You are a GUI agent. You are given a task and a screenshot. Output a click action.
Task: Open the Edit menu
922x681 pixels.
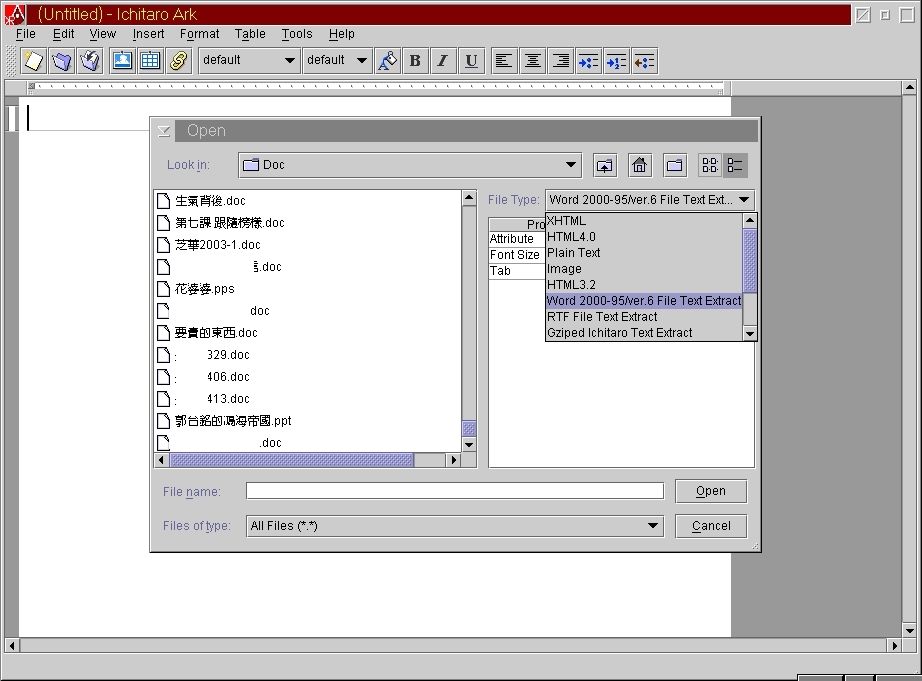64,34
